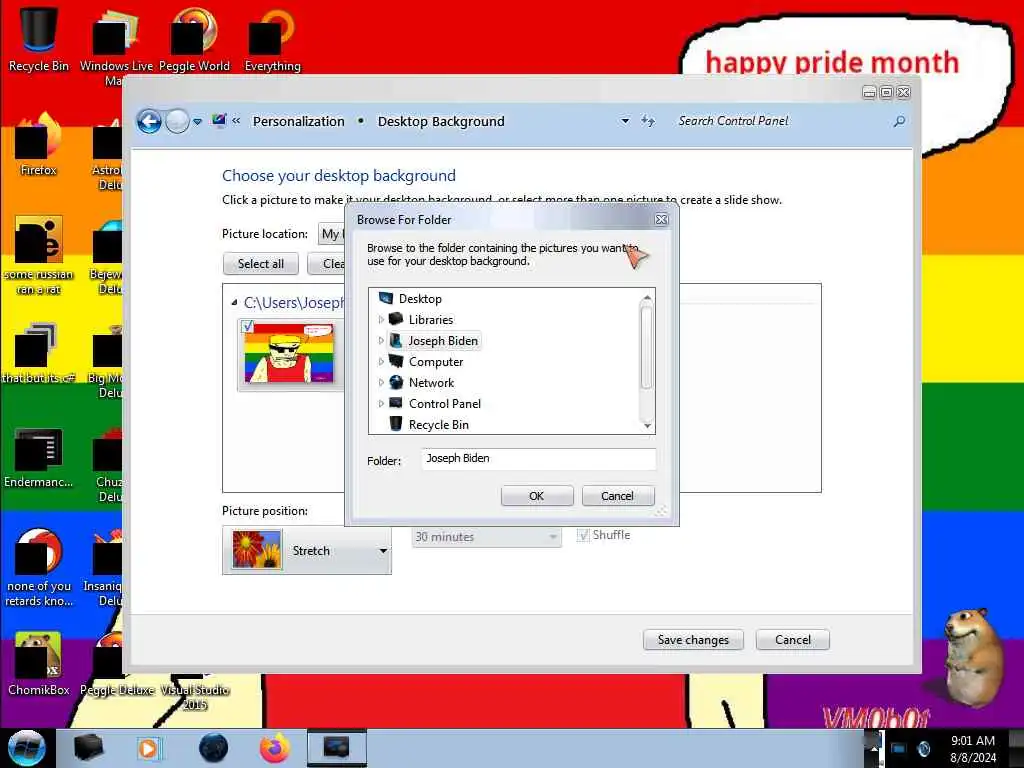Select Joseph Biden in the folder tree

(443, 340)
